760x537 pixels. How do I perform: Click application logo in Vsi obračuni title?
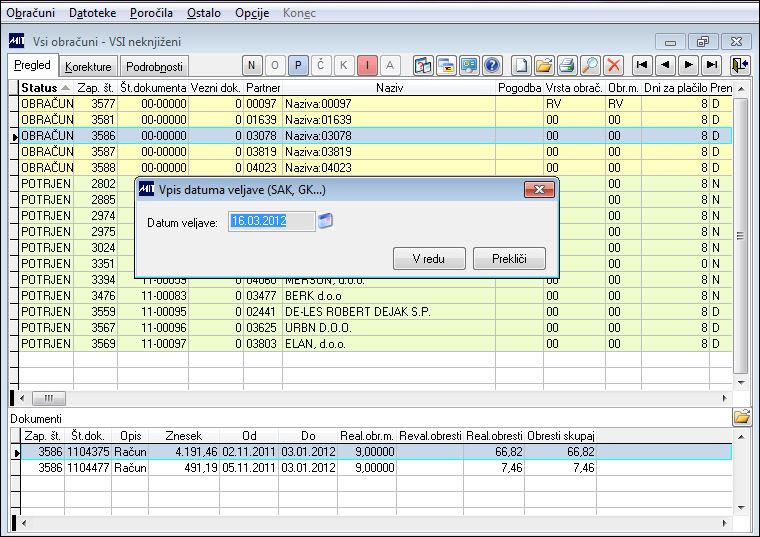pos(16,41)
